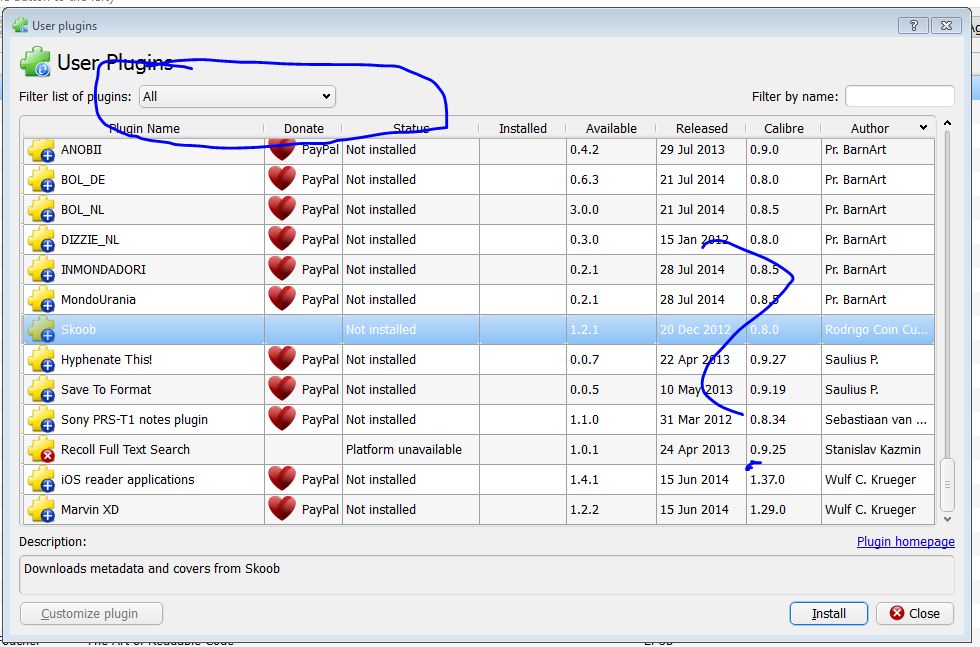
Task: Click the DIZZIE_NL plugin puzzle icon
Action: pyautogui.click(x=41, y=240)
